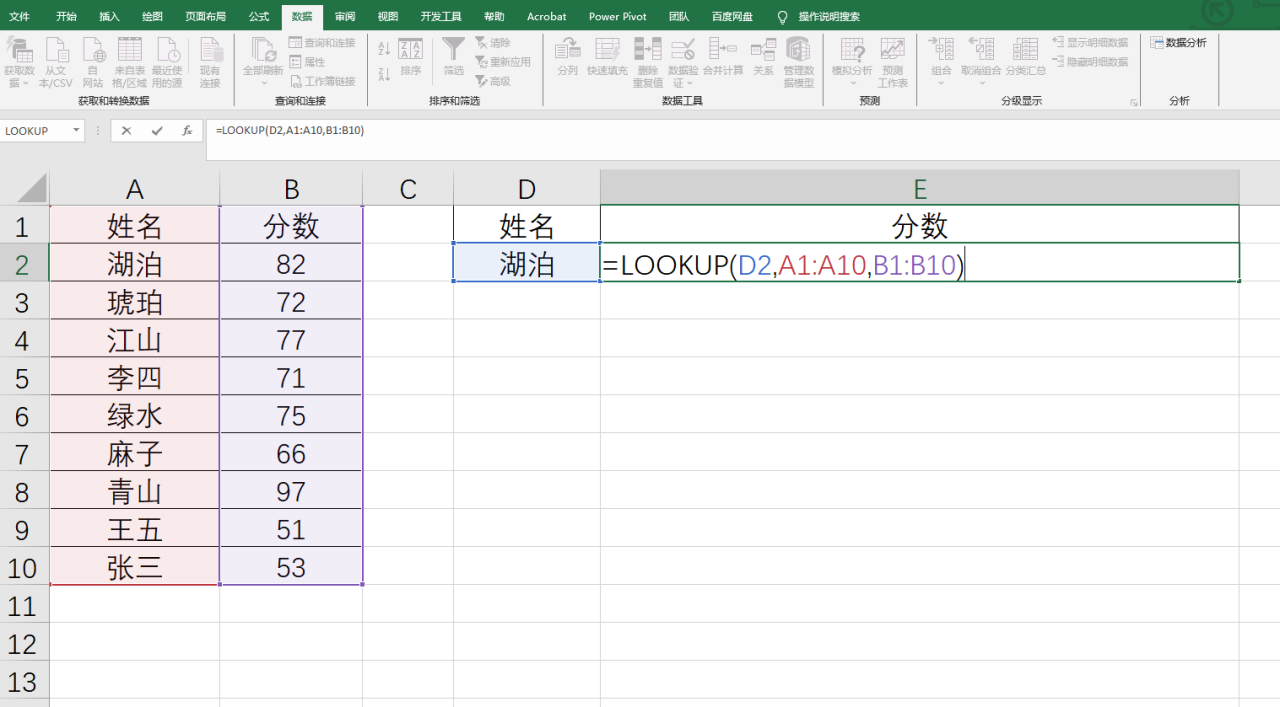Click the 来自表格/区域 icon
1280x707 pixels.
point(129,62)
